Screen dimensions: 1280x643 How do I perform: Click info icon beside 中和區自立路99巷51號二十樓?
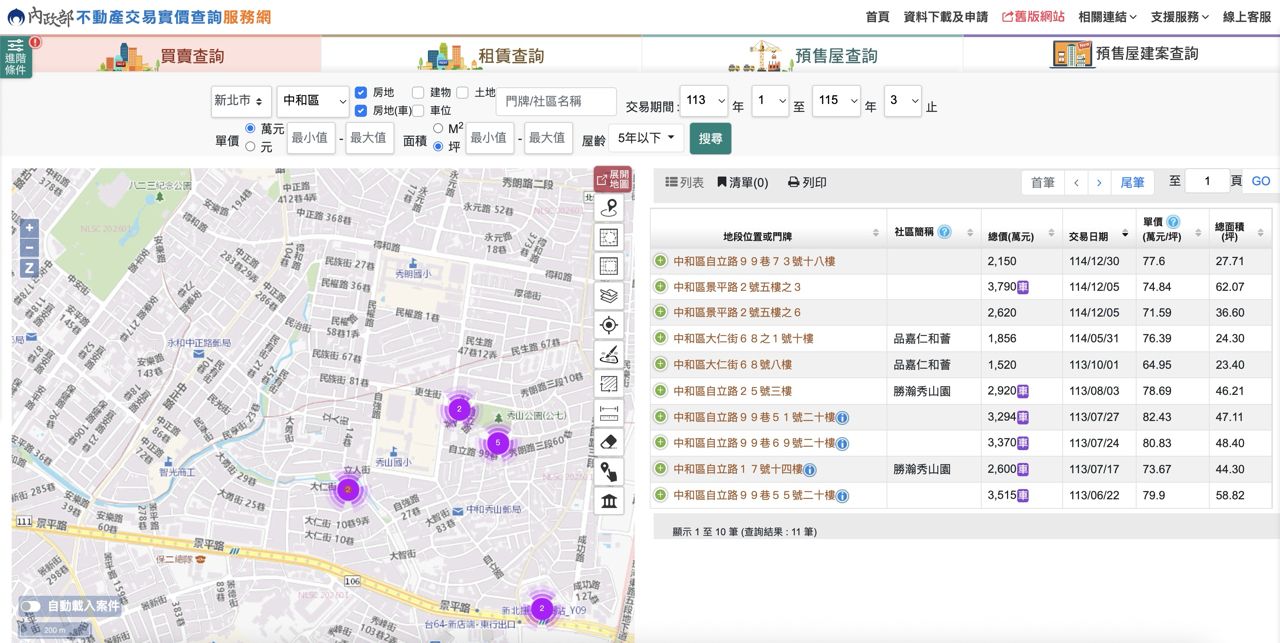click(842, 417)
